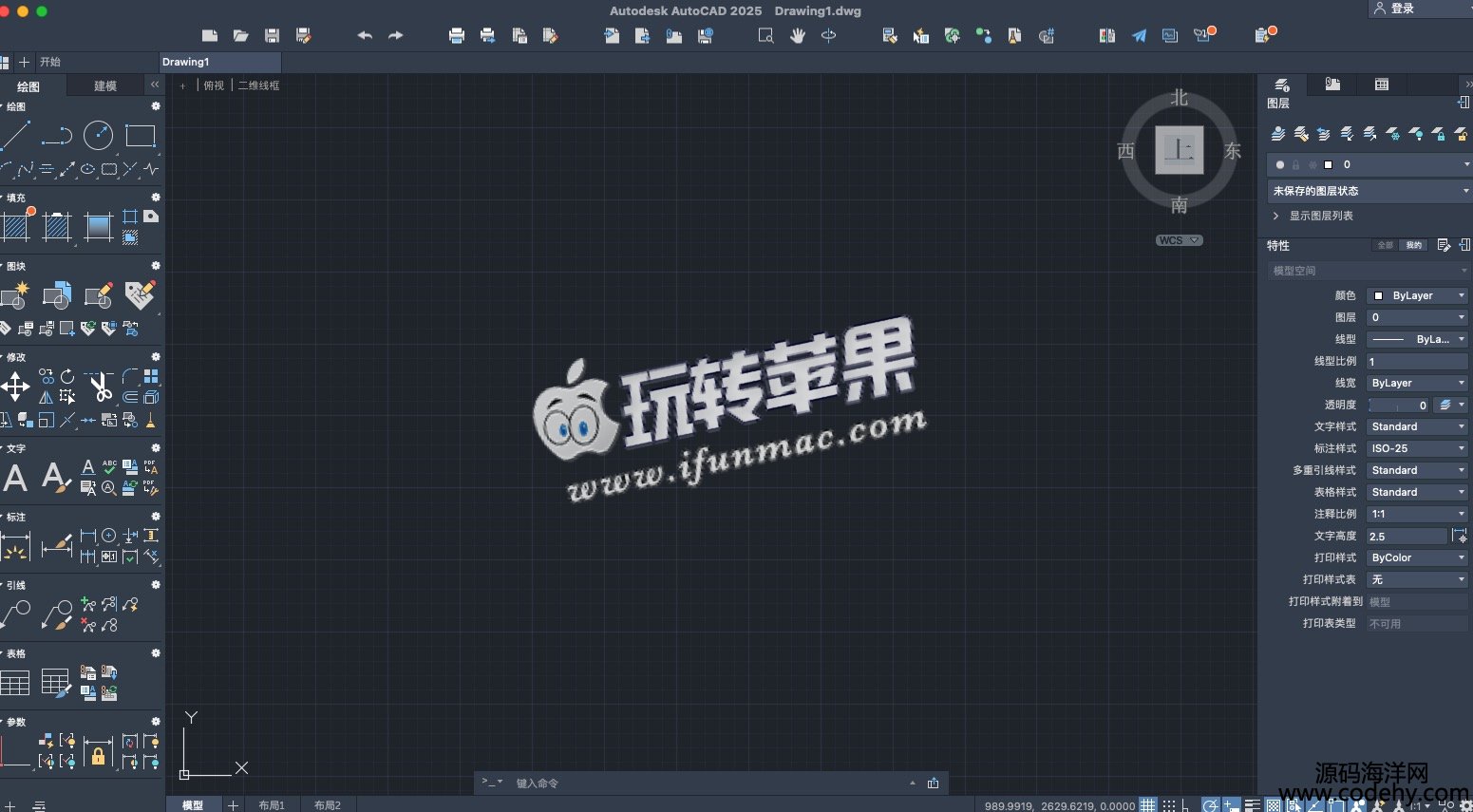Click the Lock constraint icon
Image resolution: width=1473 pixels, height=812 pixels.
pos(98,752)
